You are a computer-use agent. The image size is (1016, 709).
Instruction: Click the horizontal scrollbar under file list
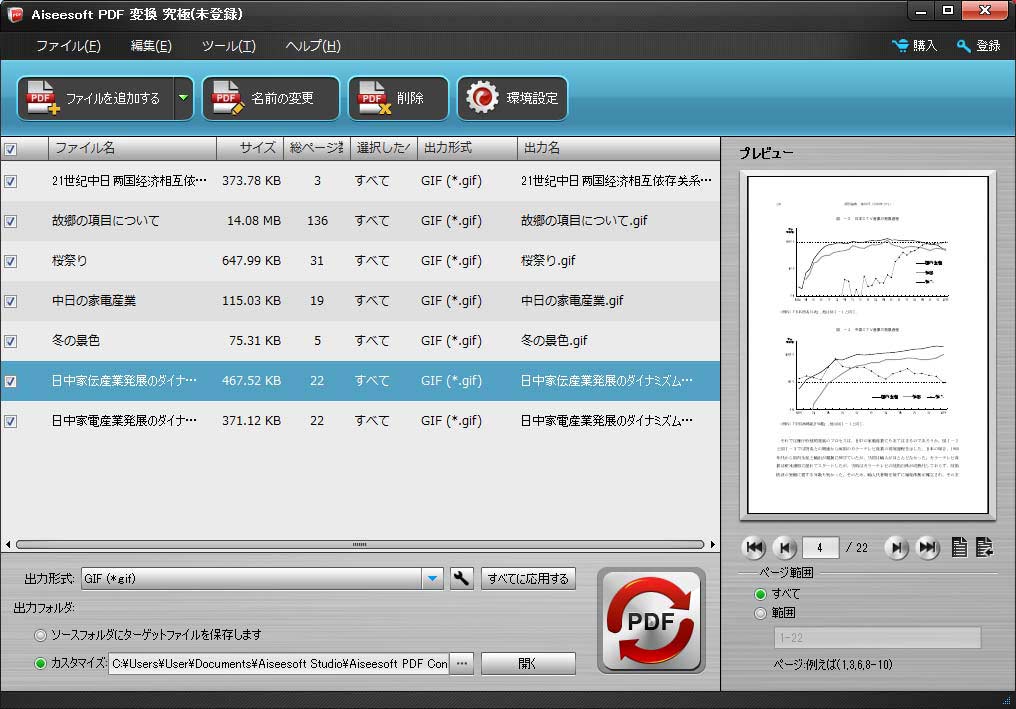pyautogui.click(x=360, y=545)
